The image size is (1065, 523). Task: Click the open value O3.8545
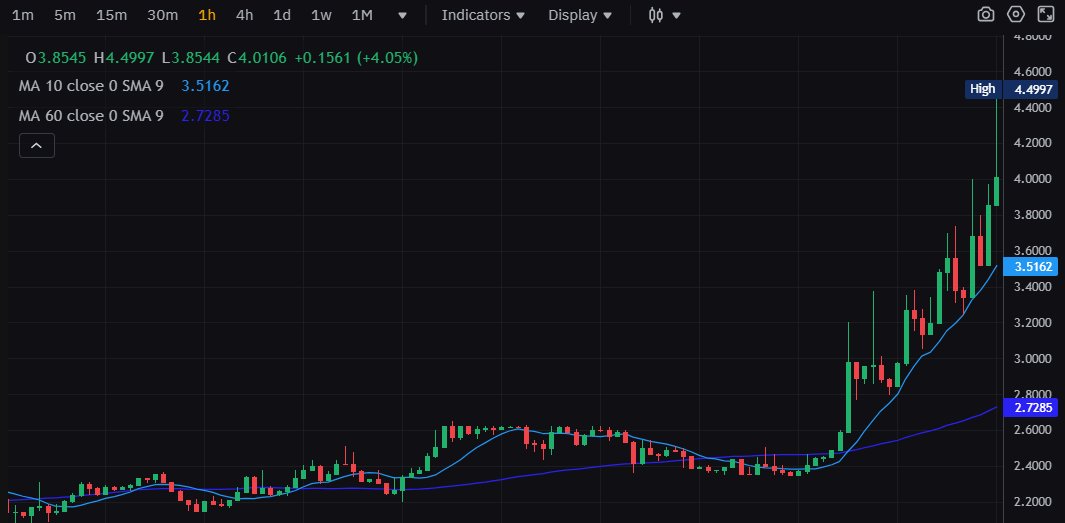tap(56, 58)
